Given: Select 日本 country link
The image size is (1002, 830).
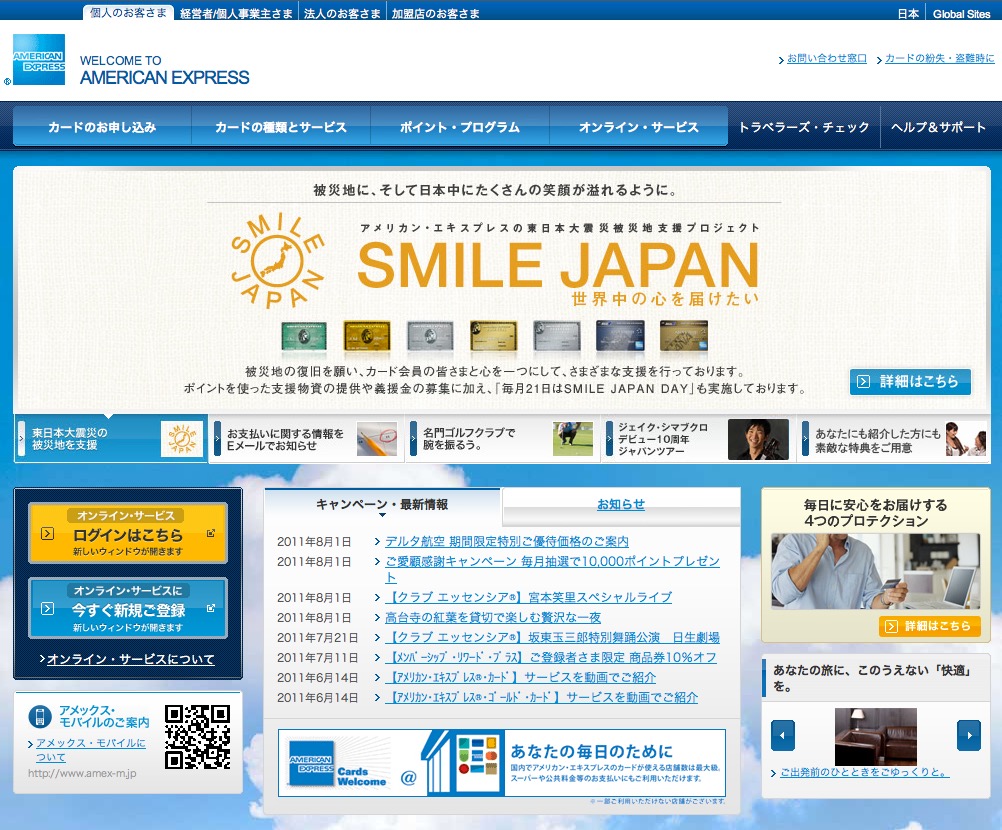Looking at the screenshot, I should pyautogui.click(x=908, y=13).
